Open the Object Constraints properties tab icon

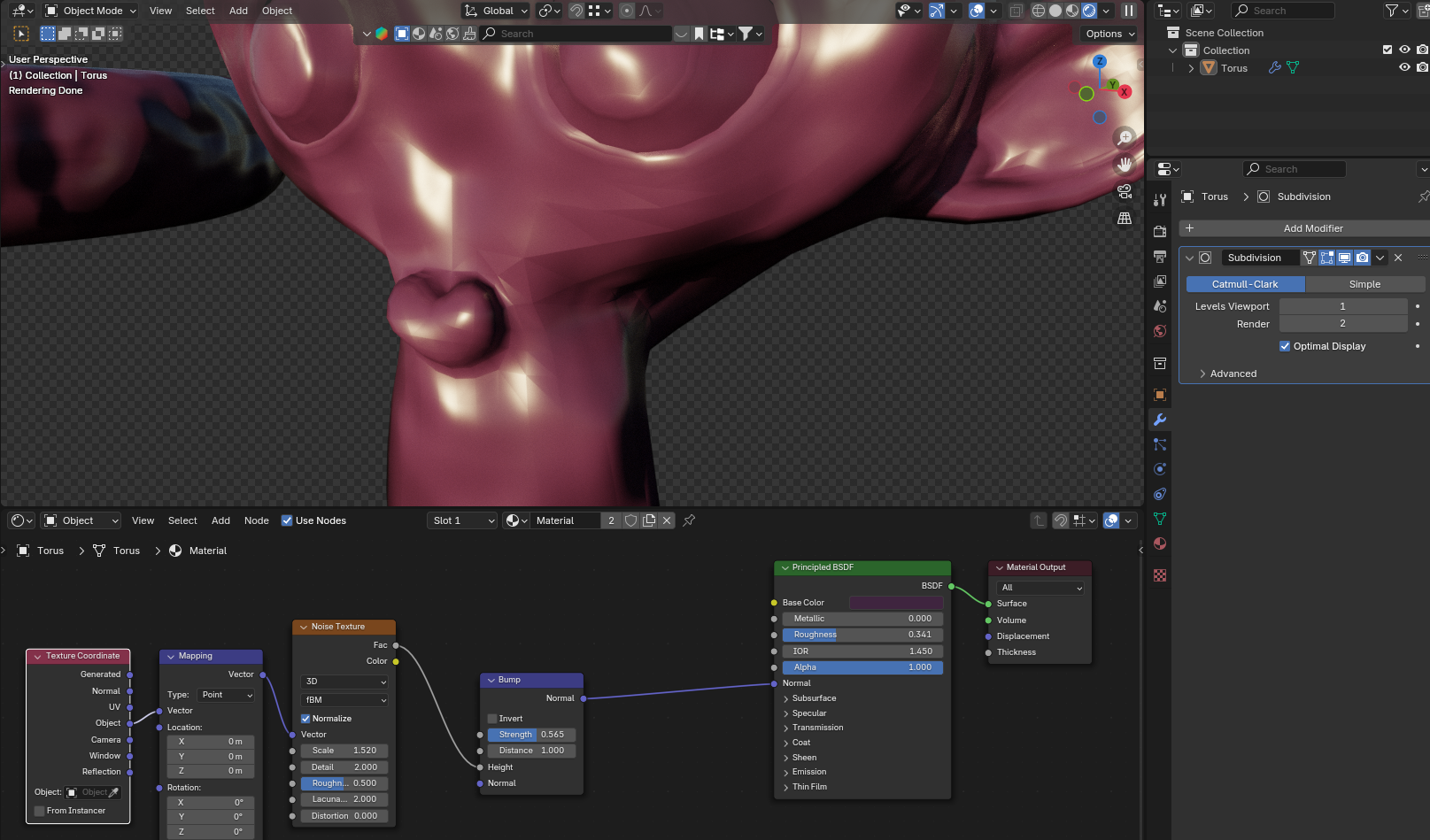tap(1160, 494)
